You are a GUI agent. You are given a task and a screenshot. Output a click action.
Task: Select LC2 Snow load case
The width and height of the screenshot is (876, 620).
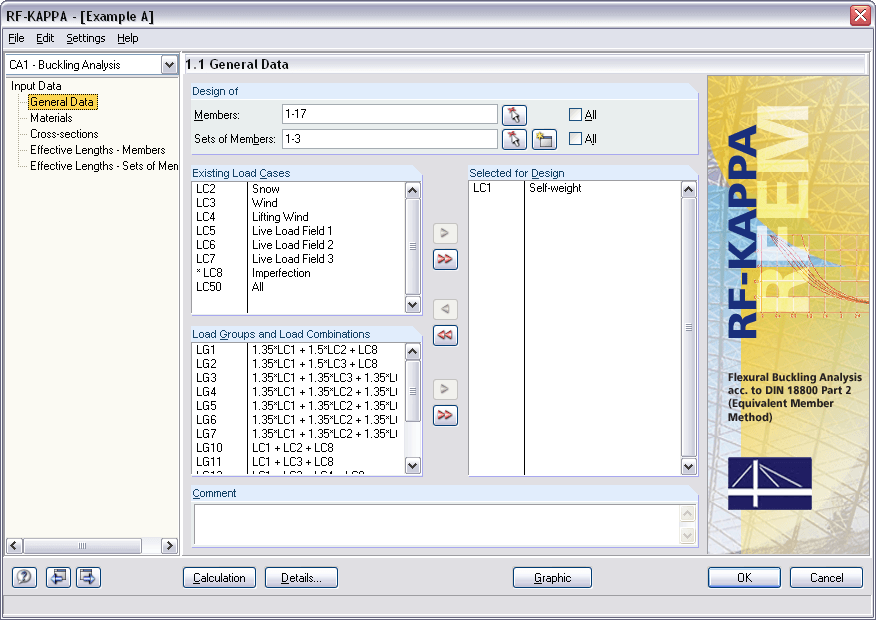[x=298, y=189]
